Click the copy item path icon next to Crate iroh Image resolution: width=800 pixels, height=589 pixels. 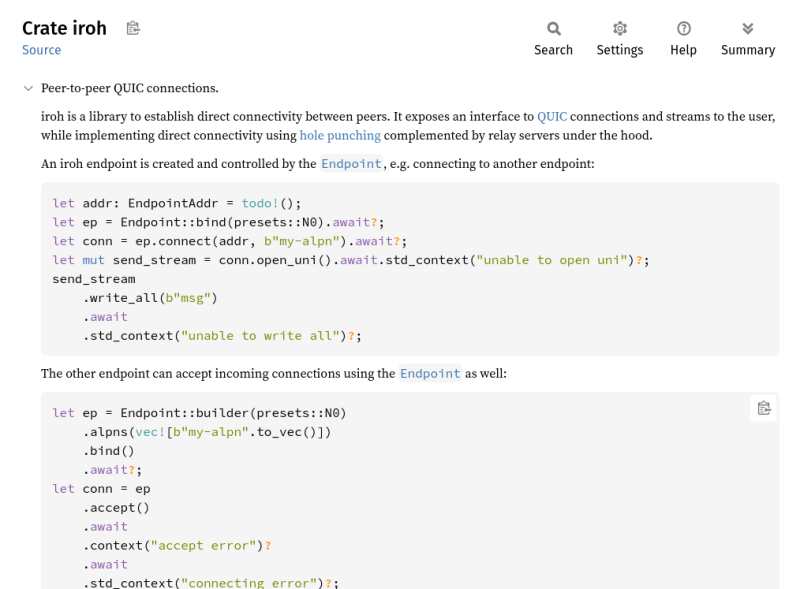pos(133,28)
